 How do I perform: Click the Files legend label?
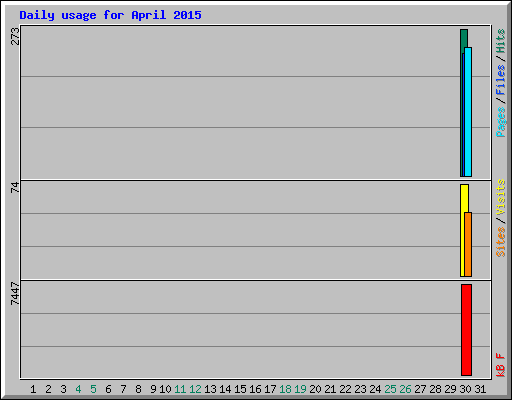pos(501,80)
